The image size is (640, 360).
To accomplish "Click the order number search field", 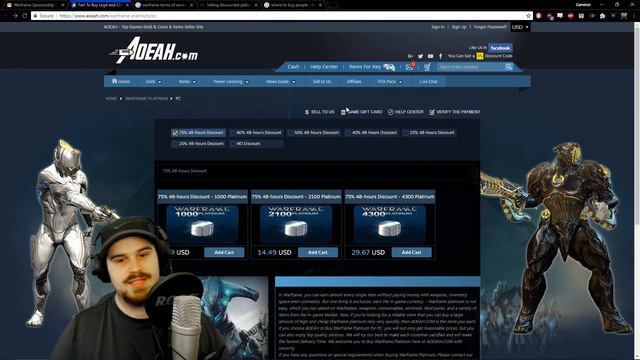I will click(x=471, y=67).
